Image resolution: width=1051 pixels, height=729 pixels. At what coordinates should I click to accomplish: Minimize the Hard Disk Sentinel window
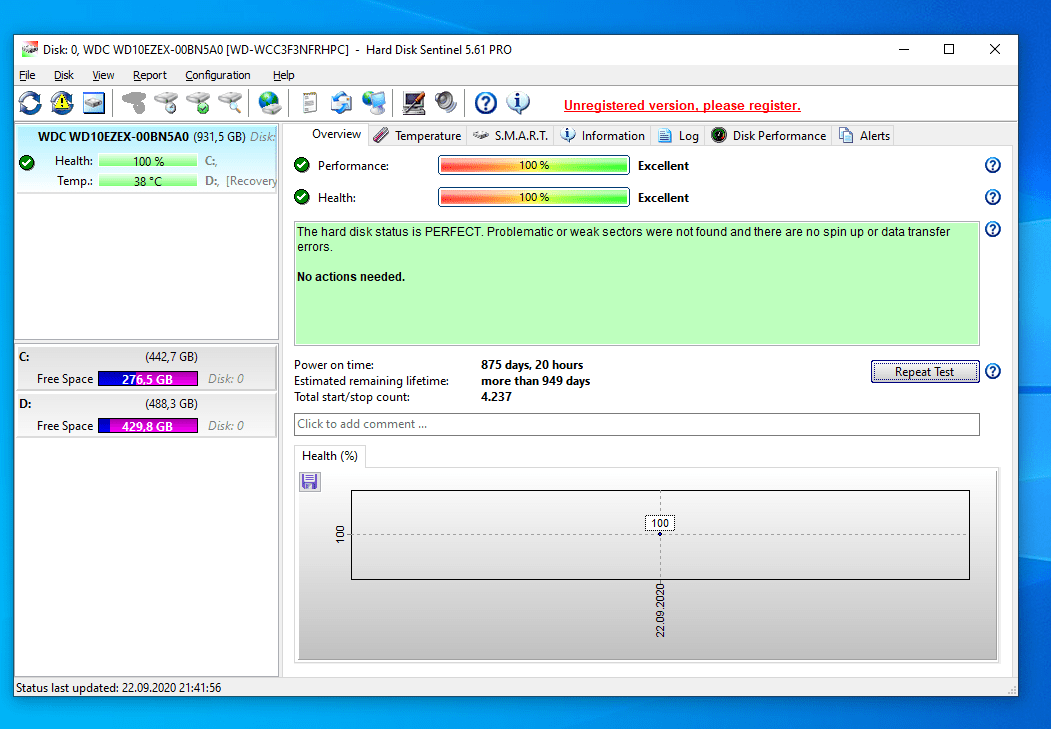[904, 49]
